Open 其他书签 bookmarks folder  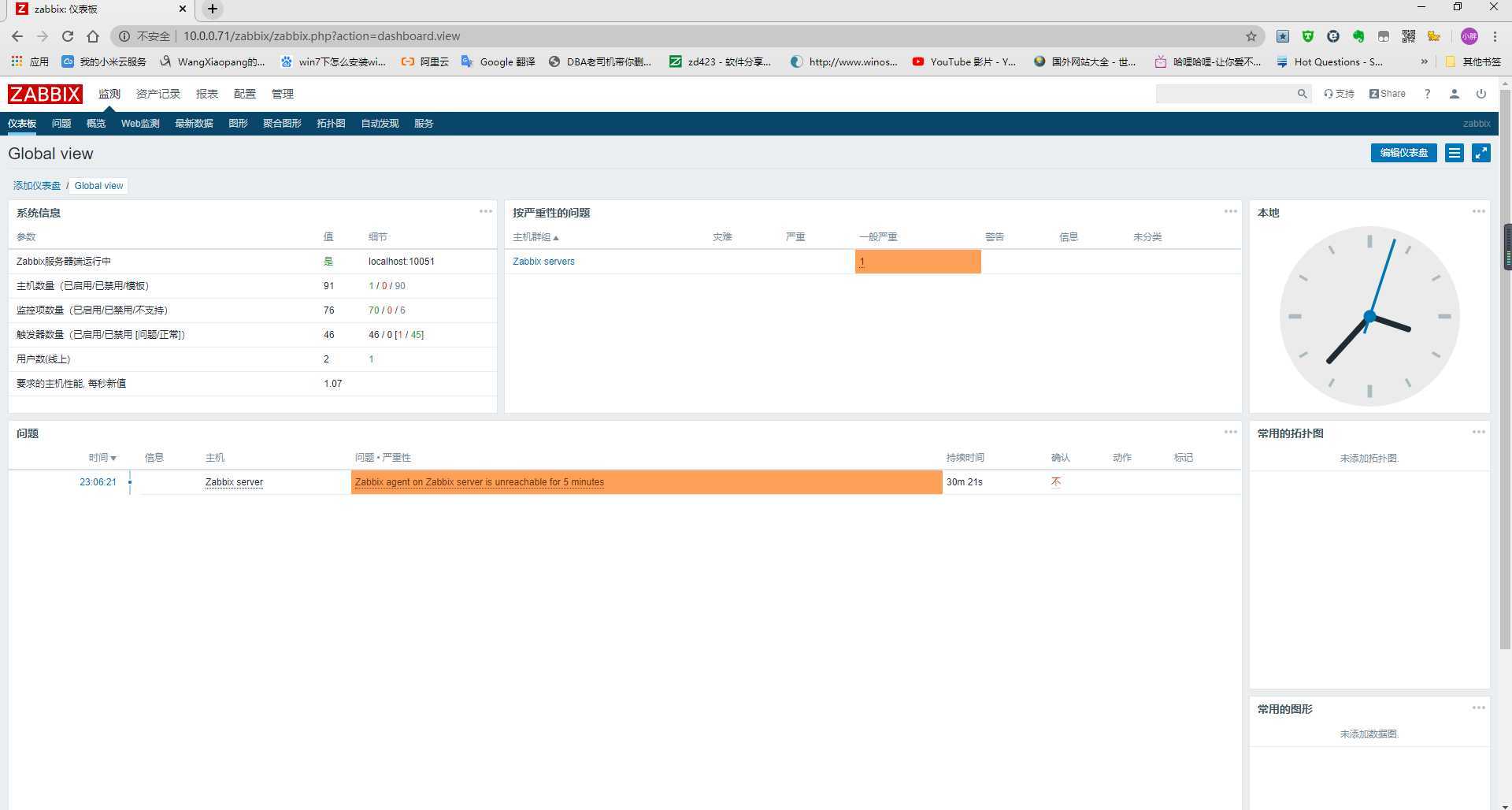pos(1473,61)
